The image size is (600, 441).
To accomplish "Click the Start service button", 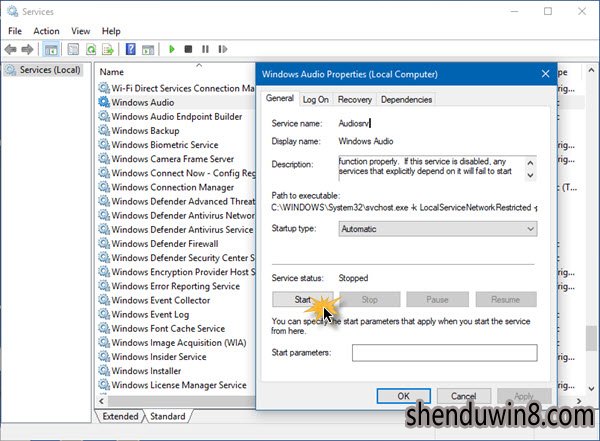I will (x=303, y=299).
